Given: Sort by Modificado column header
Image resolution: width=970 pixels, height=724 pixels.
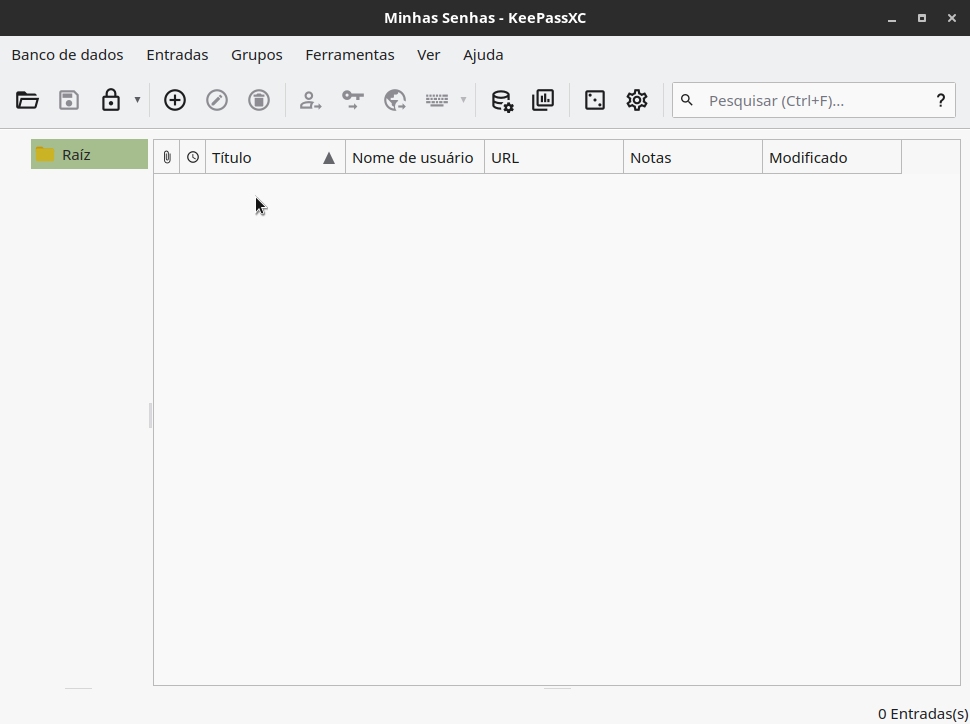Looking at the screenshot, I should [832, 157].
